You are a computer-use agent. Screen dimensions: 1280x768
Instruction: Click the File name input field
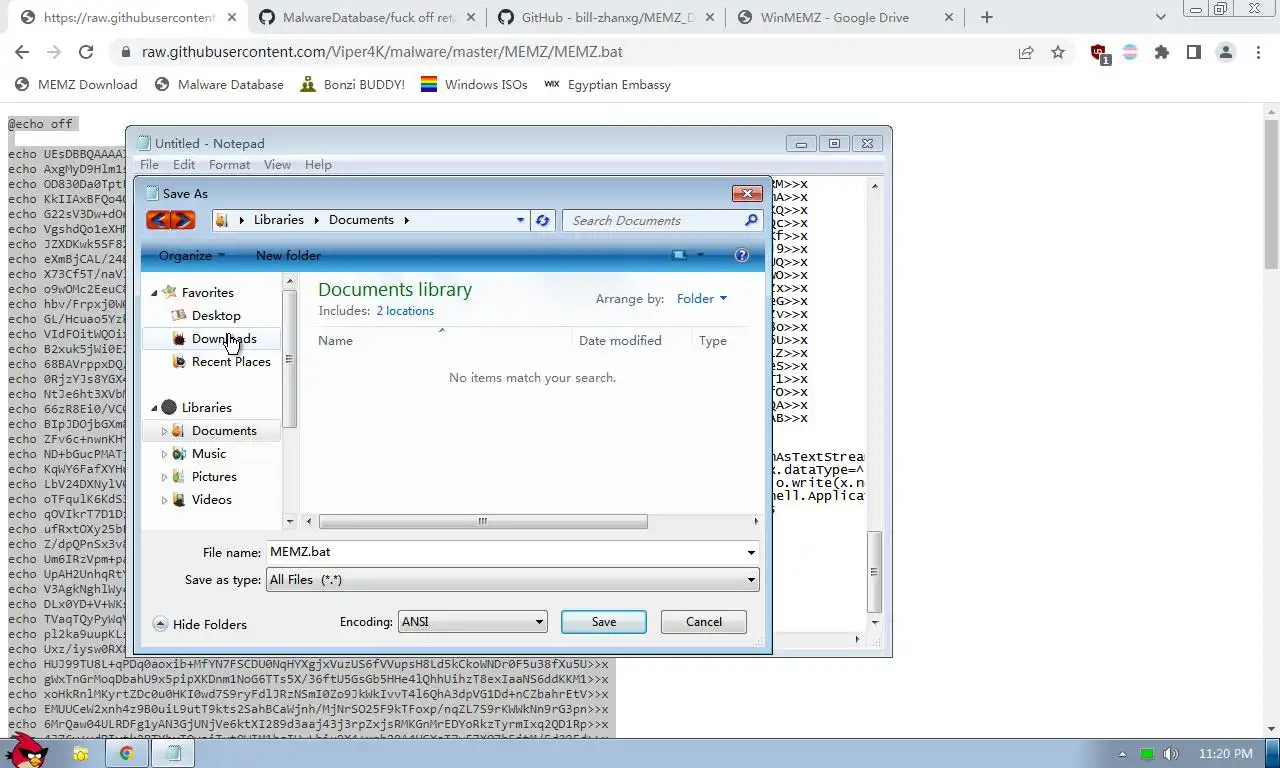[505, 552]
